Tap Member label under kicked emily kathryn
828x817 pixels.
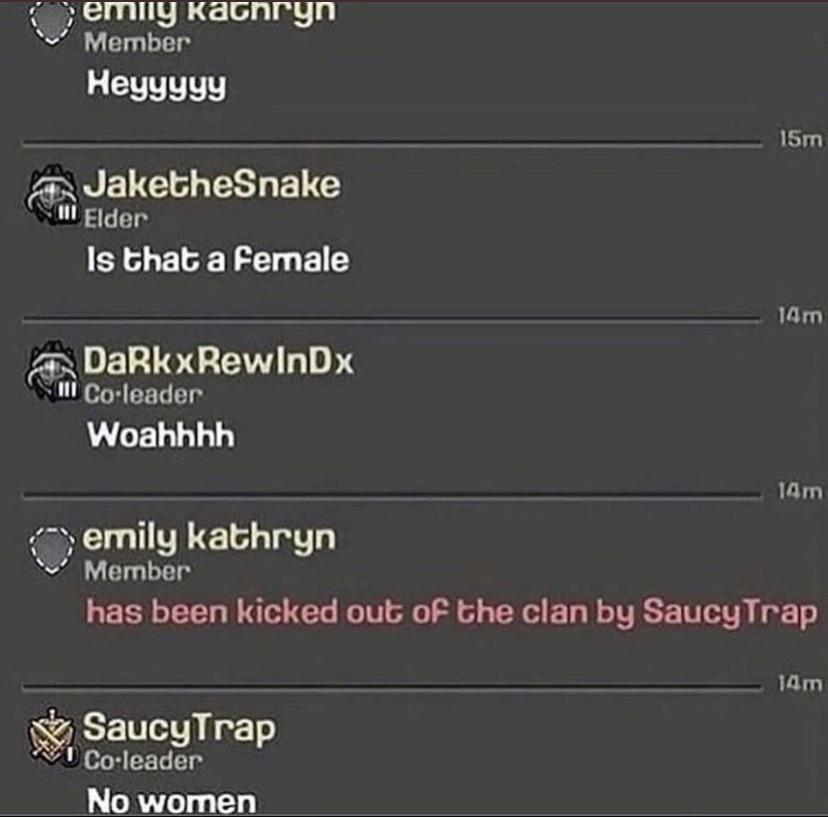[x=137, y=571]
